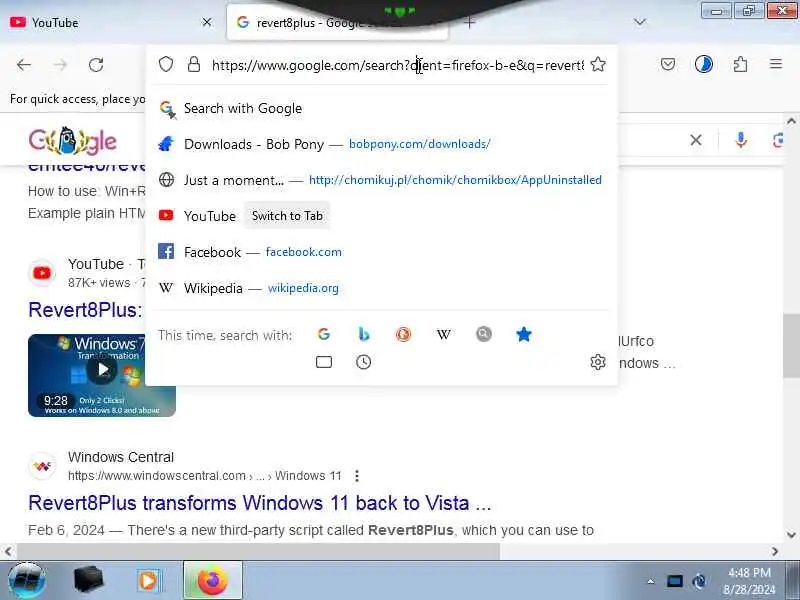Search open tabs with the tab icon
This screenshot has width=800, height=600.
(x=324, y=362)
